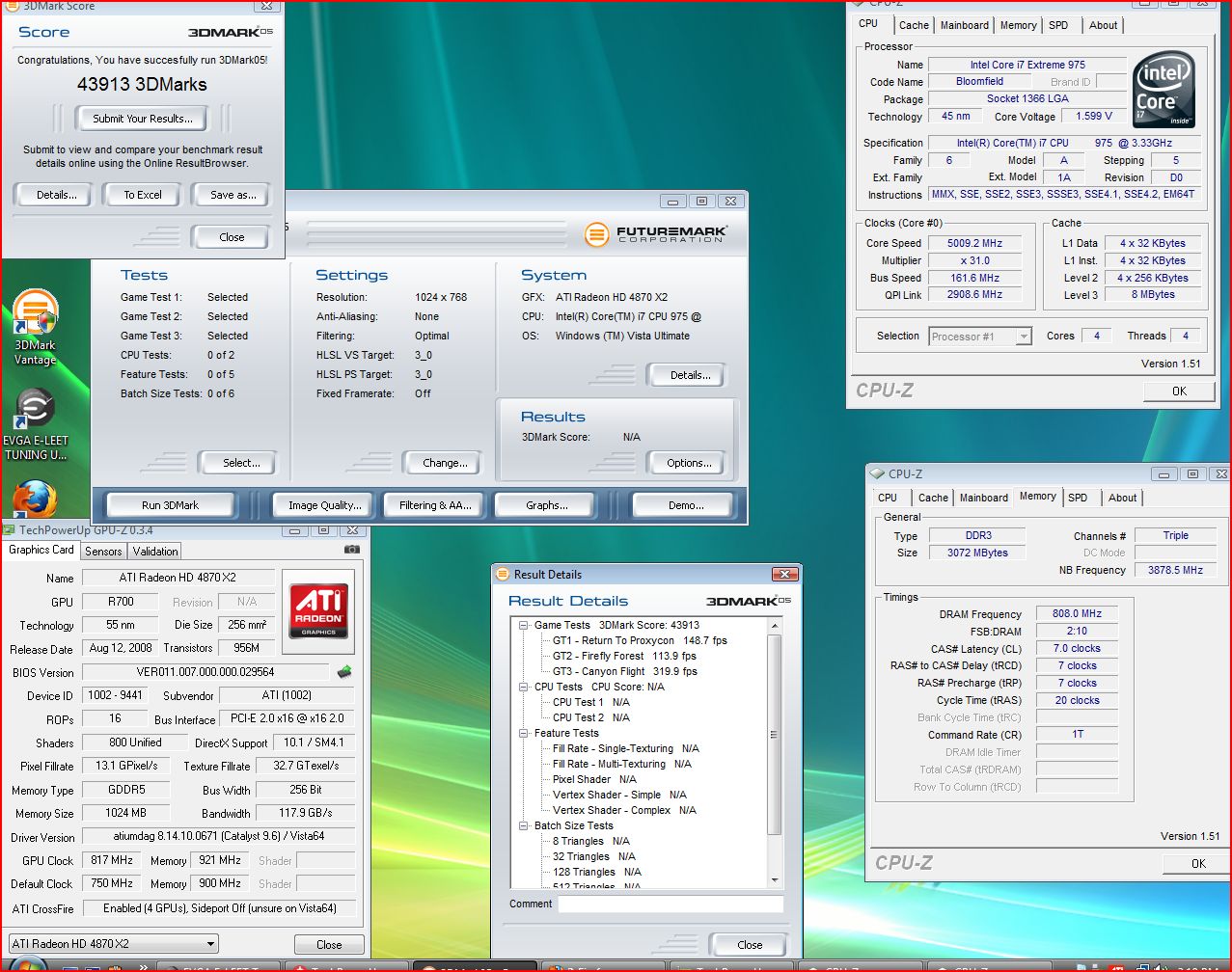Click Options button under Results

(689, 463)
